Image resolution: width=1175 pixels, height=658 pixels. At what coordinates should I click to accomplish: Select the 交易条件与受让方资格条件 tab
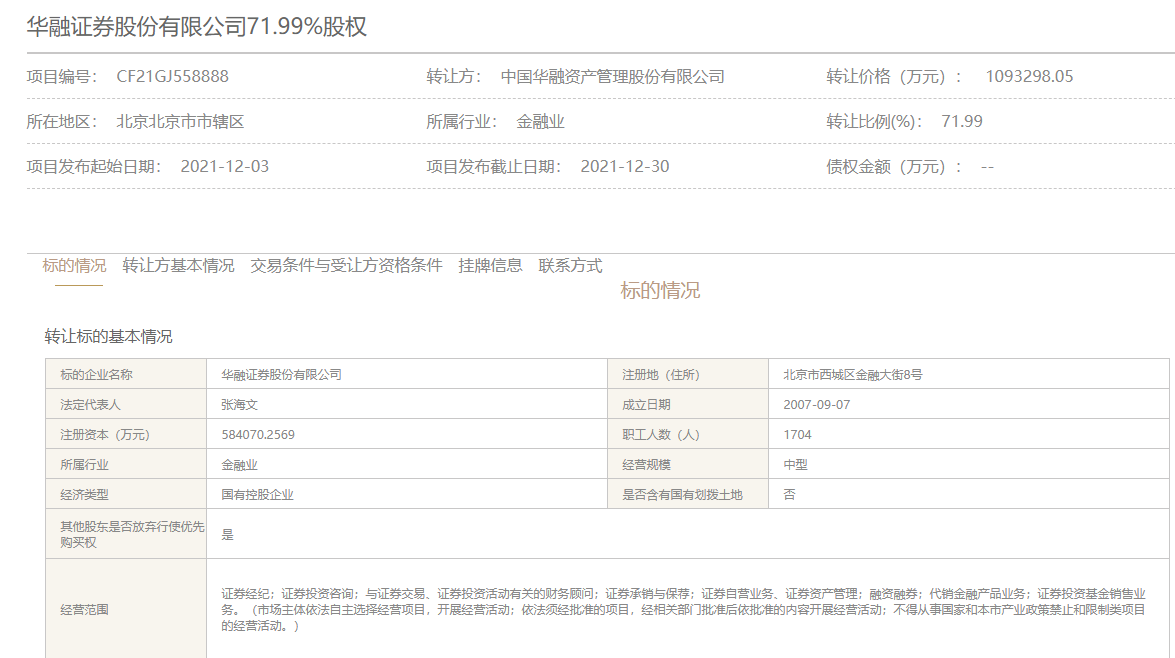point(346,266)
